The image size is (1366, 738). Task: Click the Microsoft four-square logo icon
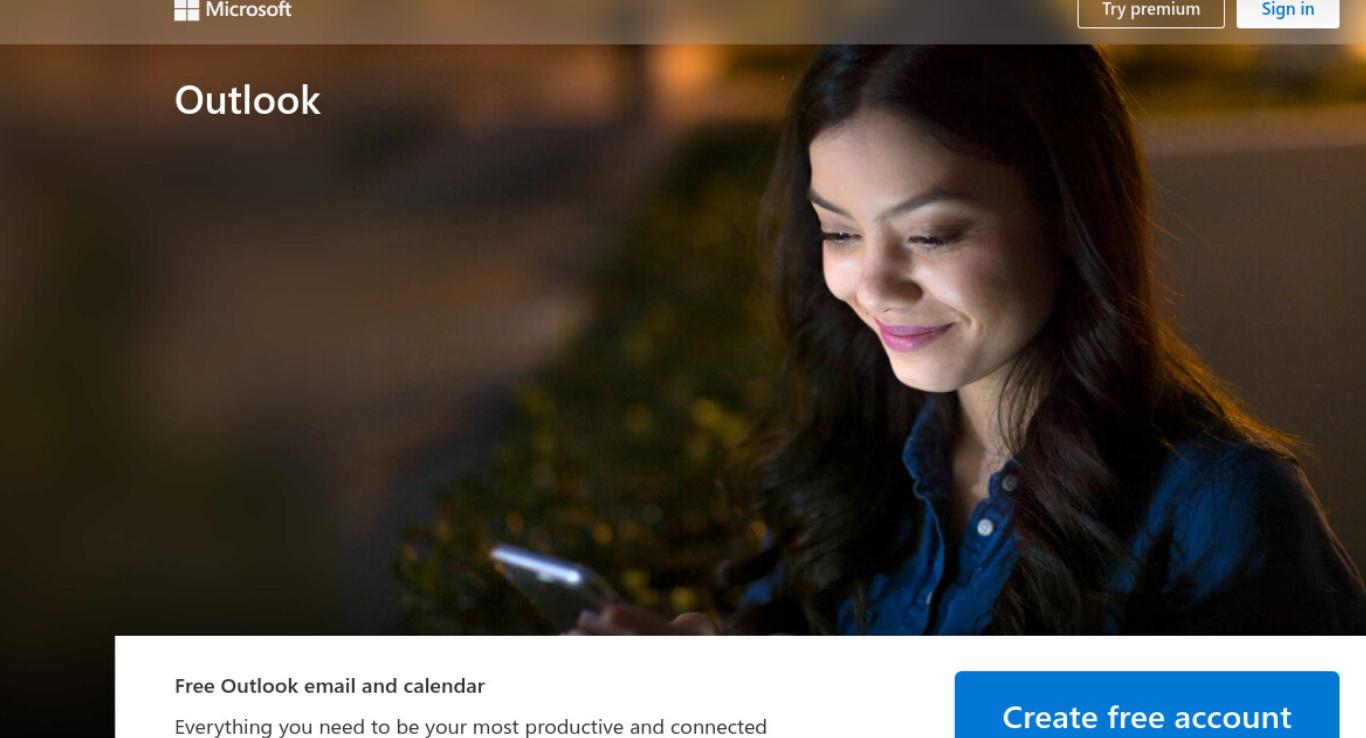186,9
